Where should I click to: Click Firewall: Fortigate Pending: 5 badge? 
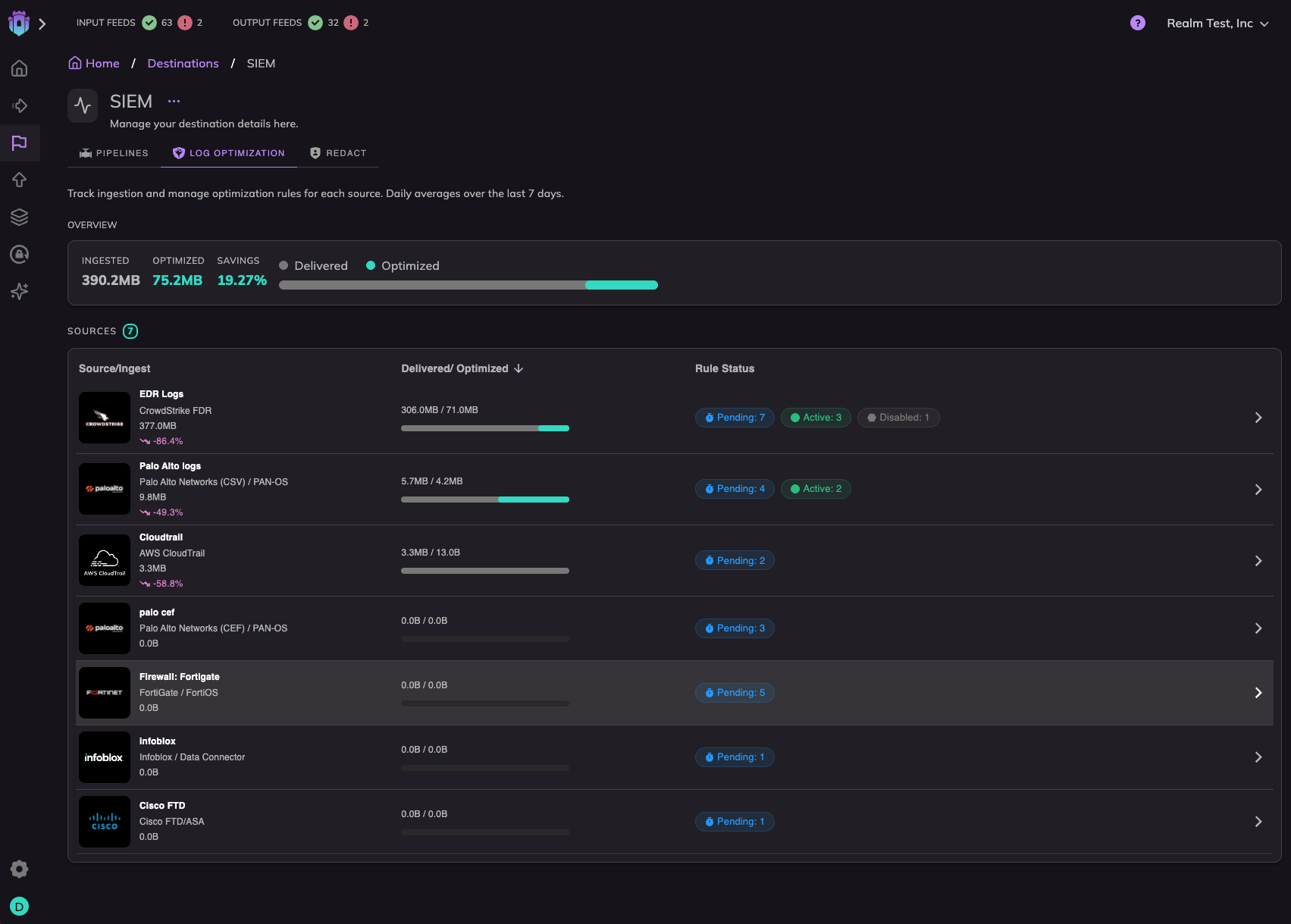point(735,693)
